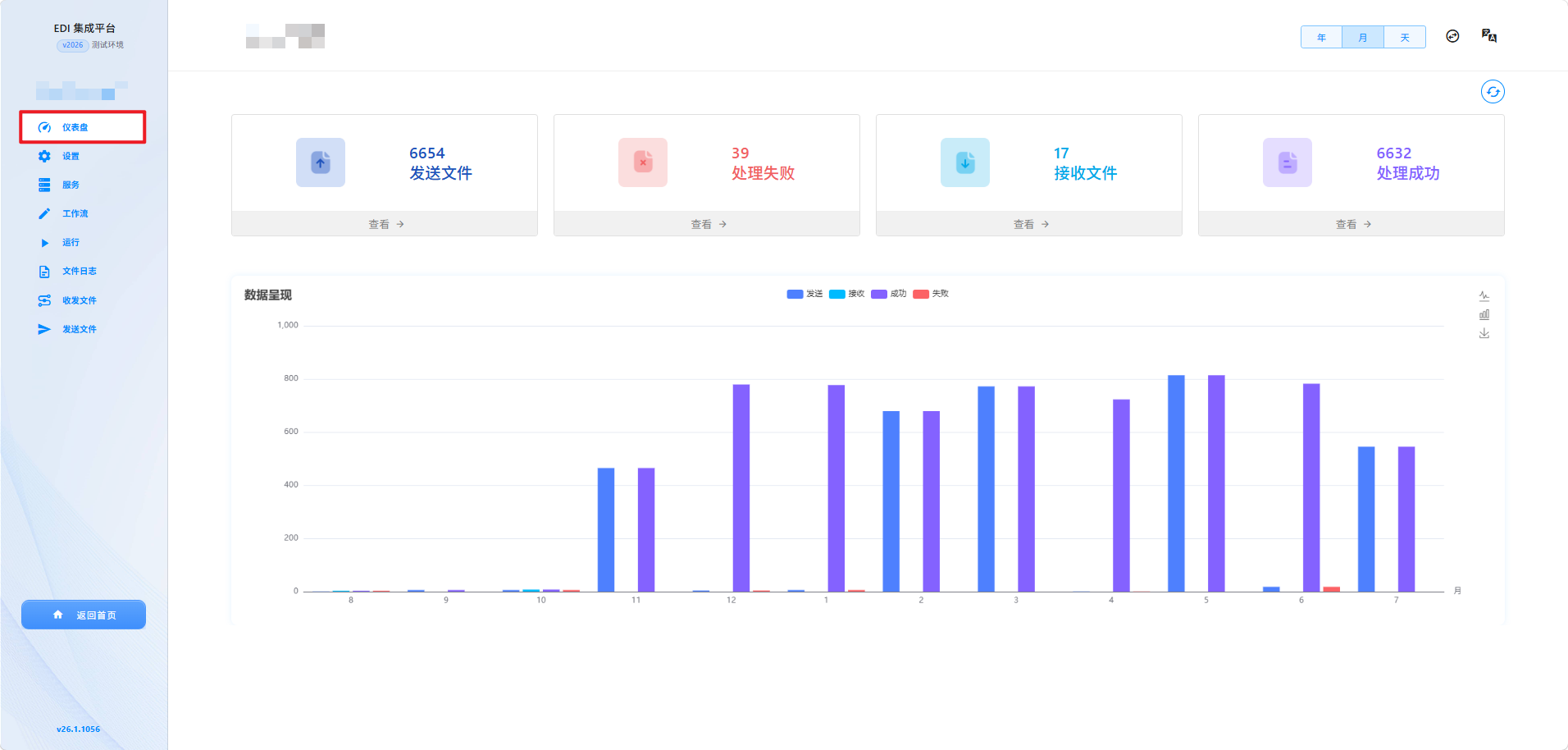This screenshot has height=750, width=1568.
Task: Open the language translation icon
Action: [1489, 35]
